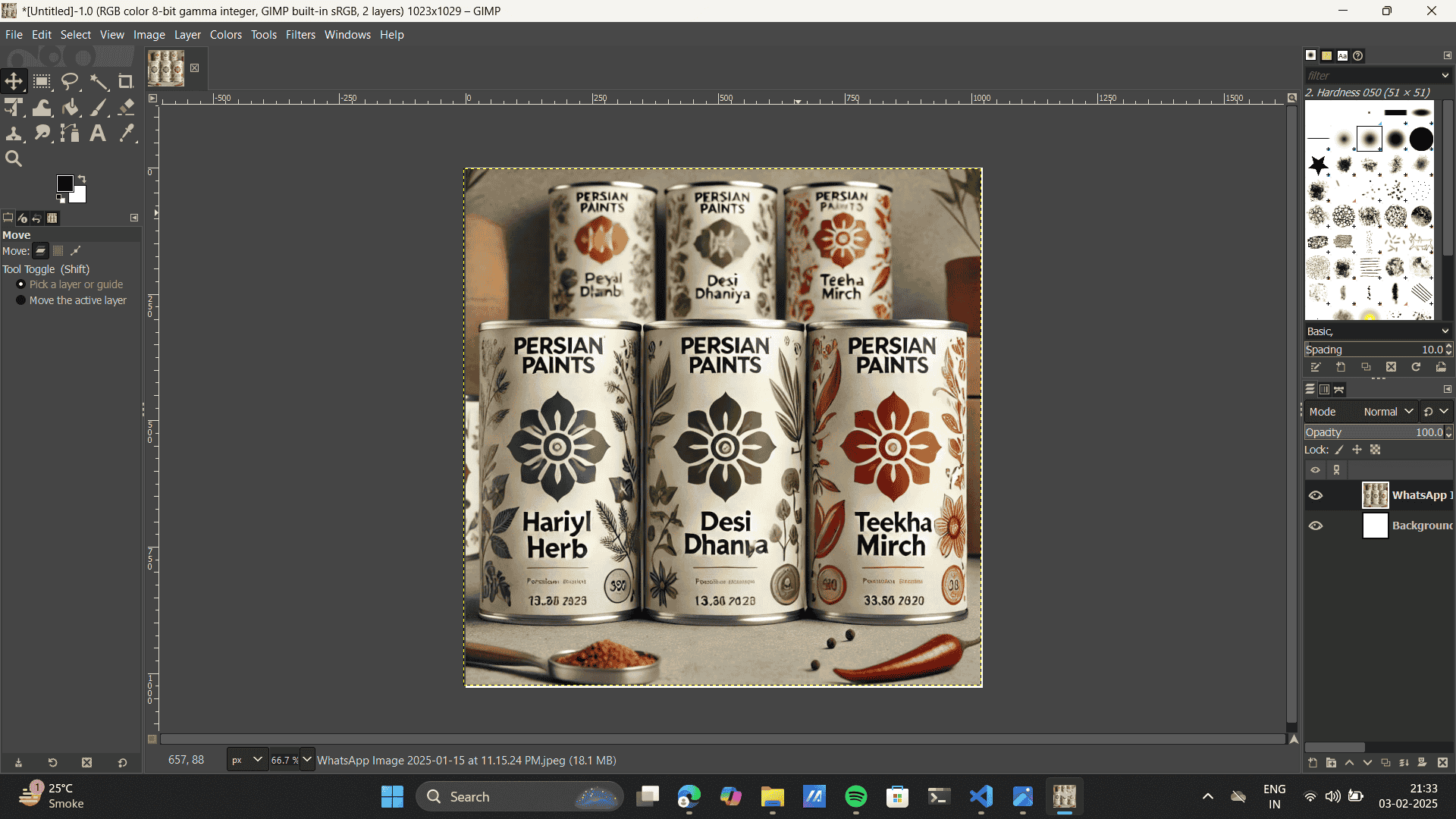The height and width of the screenshot is (819, 1456).
Task: Select the Paintbrush tool
Action: tap(99, 108)
